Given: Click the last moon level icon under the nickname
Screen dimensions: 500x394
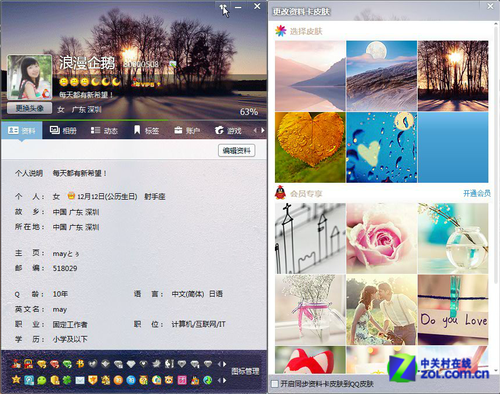Looking at the screenshot, I should click(x=116, y=82).
